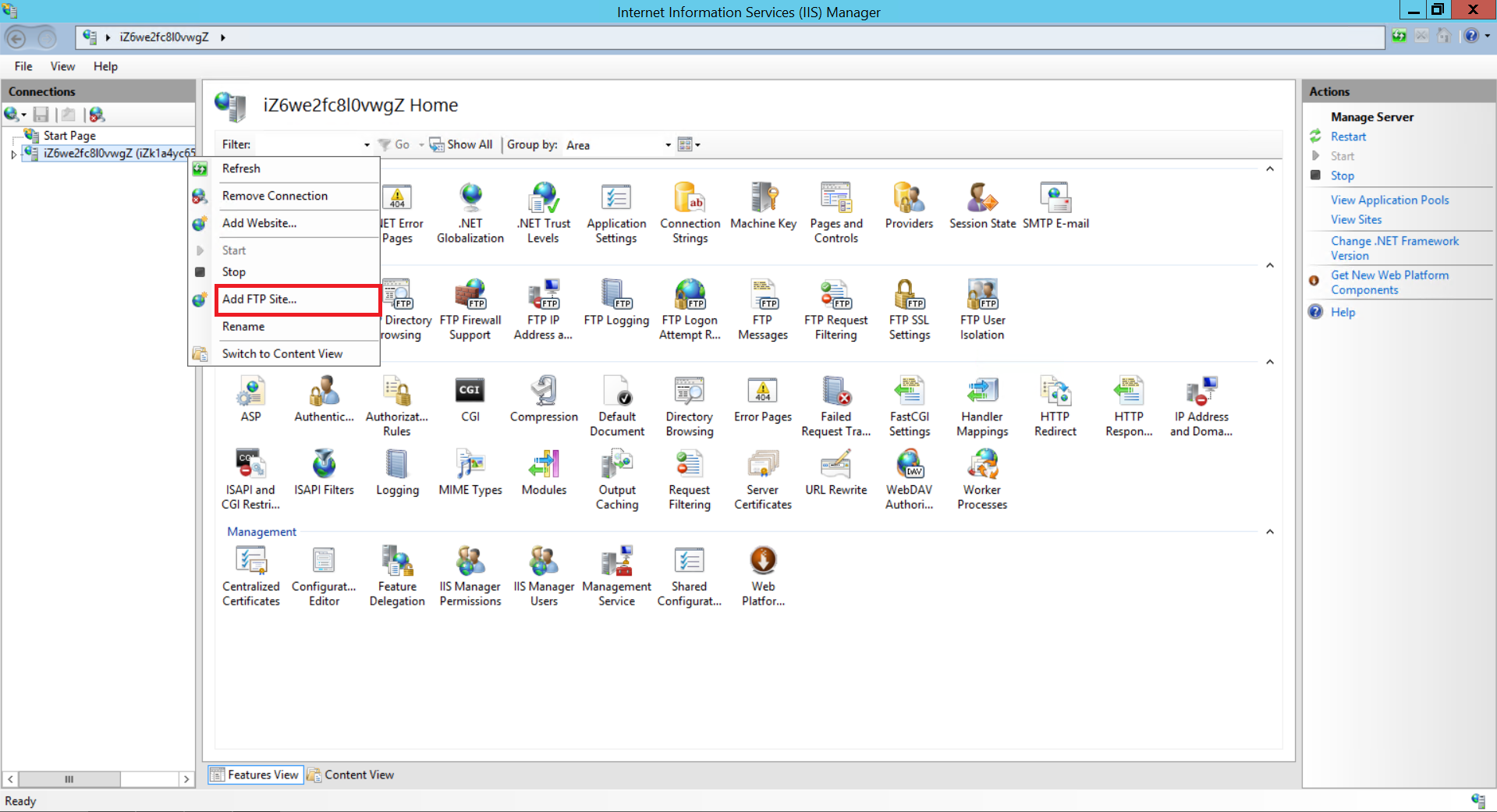This screenshot has width=1497, height=812.
Task: Open FTP Messages feature
Action: coord(763,310)
